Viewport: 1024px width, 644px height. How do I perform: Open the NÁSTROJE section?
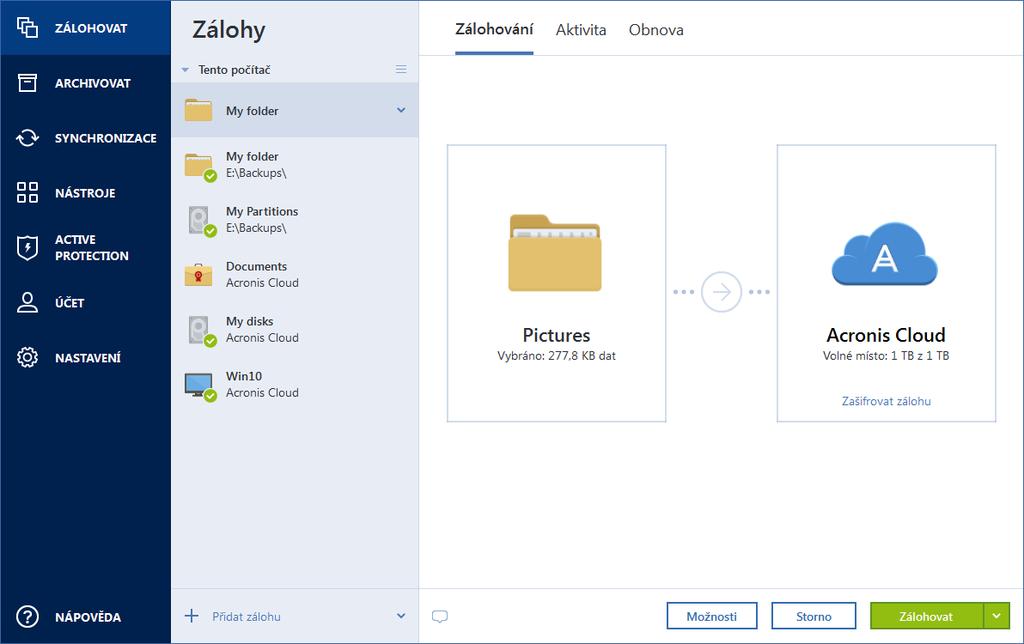pos(85,193)
